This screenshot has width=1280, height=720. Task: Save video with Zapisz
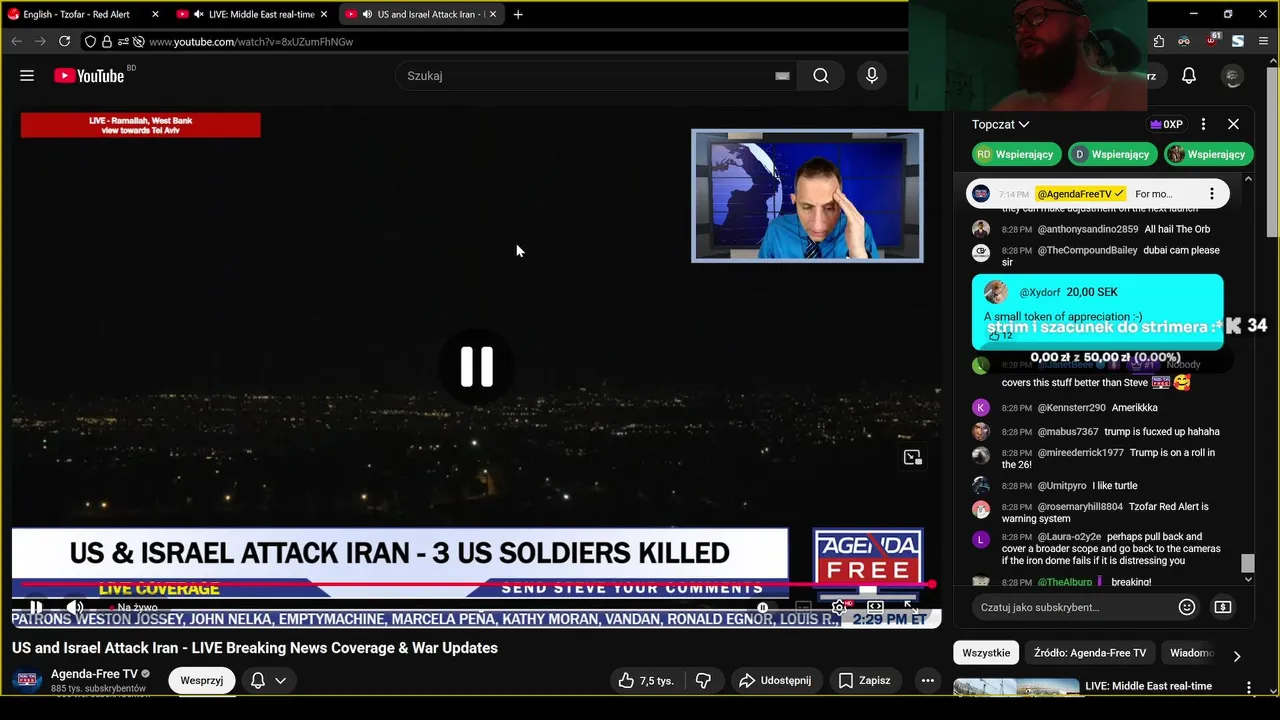tap(864, 680)
